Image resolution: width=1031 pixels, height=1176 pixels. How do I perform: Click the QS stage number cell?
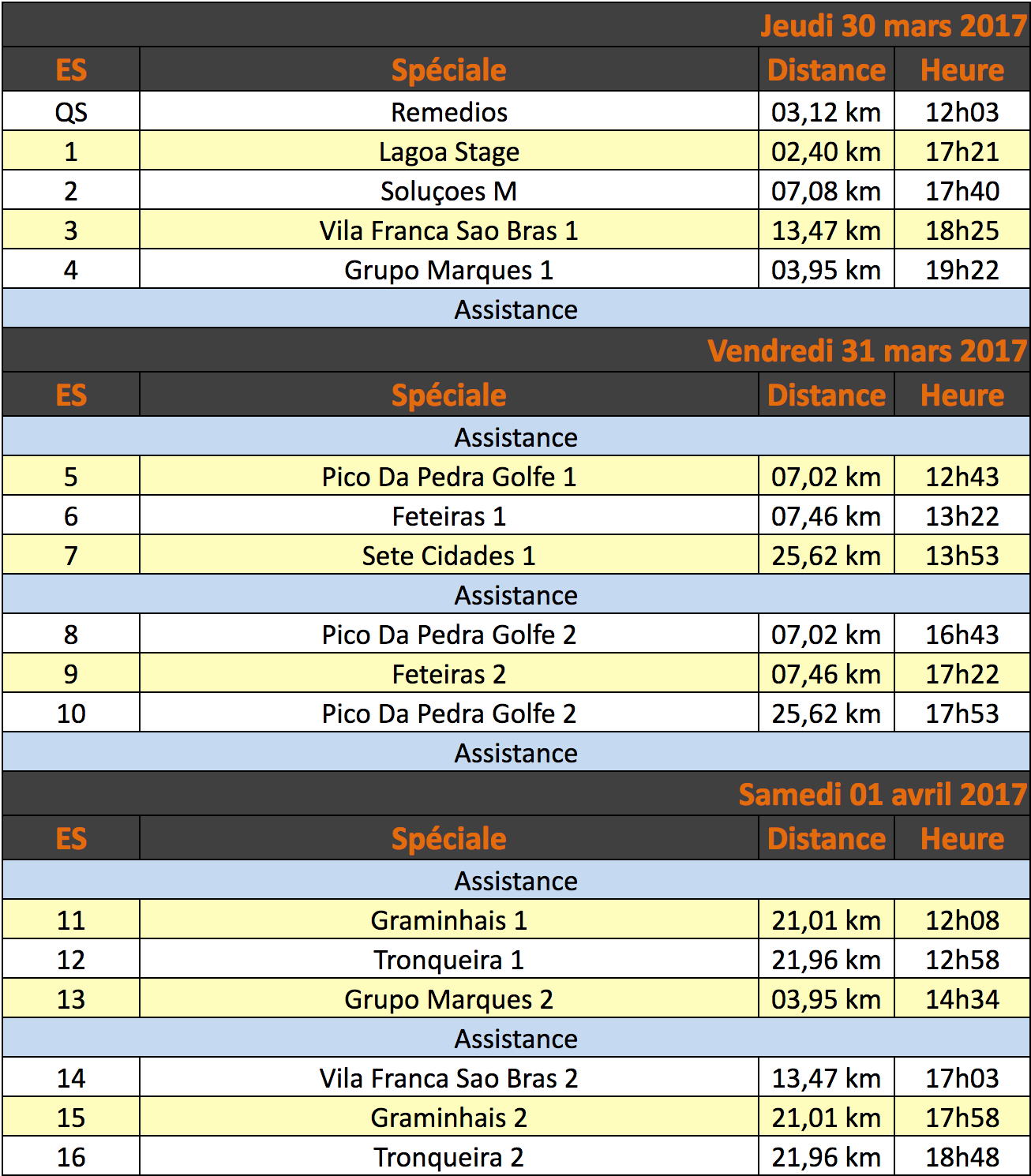point(71,111)
